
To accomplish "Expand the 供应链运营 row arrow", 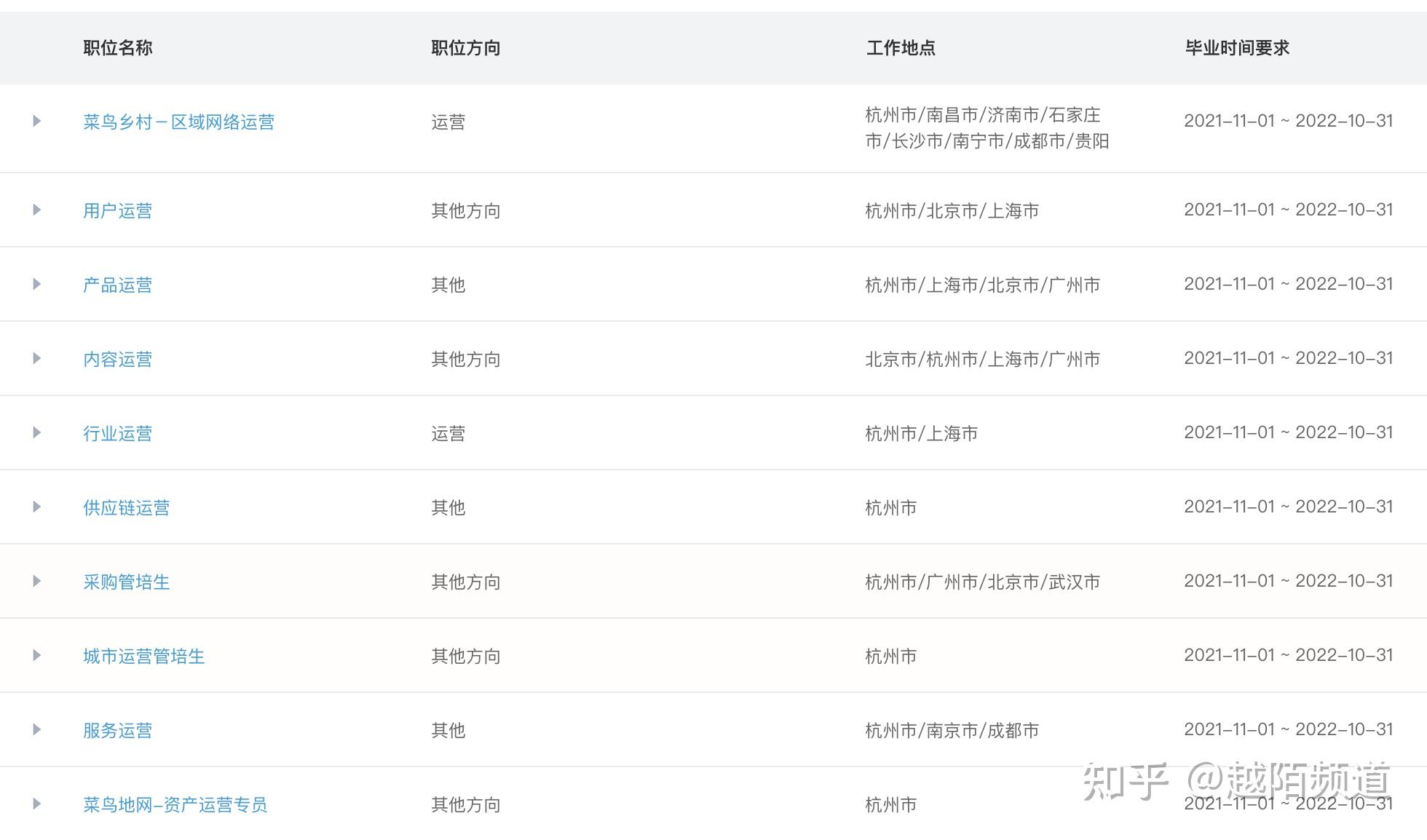I will click(36, 507).
